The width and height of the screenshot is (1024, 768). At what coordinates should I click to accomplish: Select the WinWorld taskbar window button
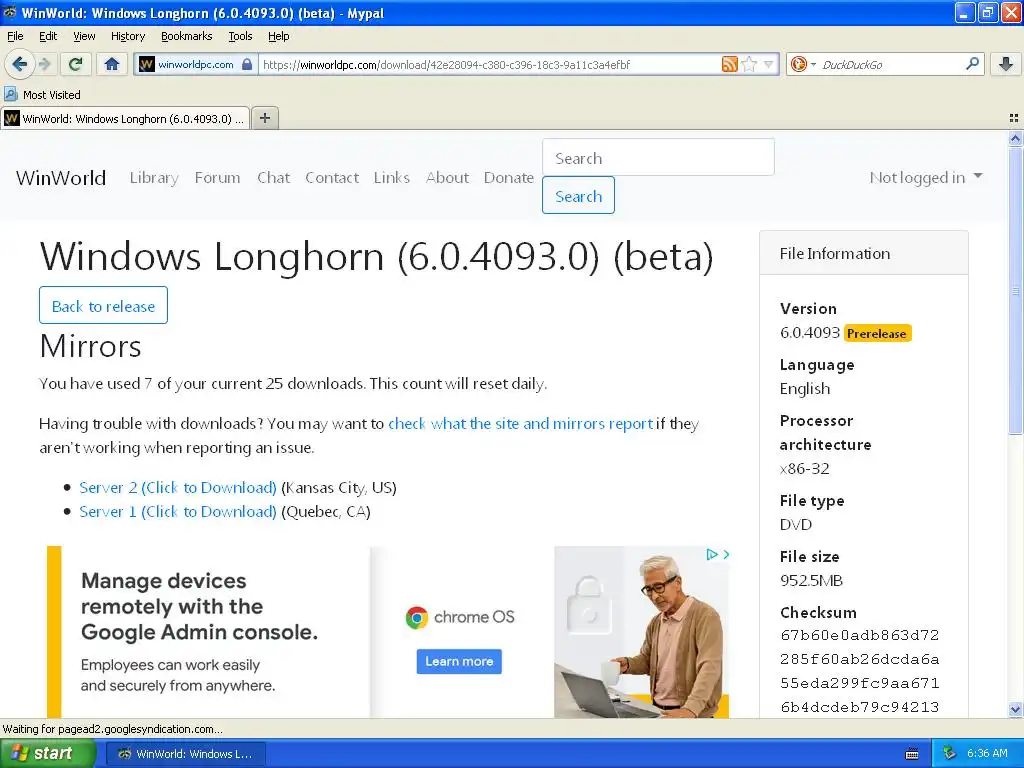(185, 754)
